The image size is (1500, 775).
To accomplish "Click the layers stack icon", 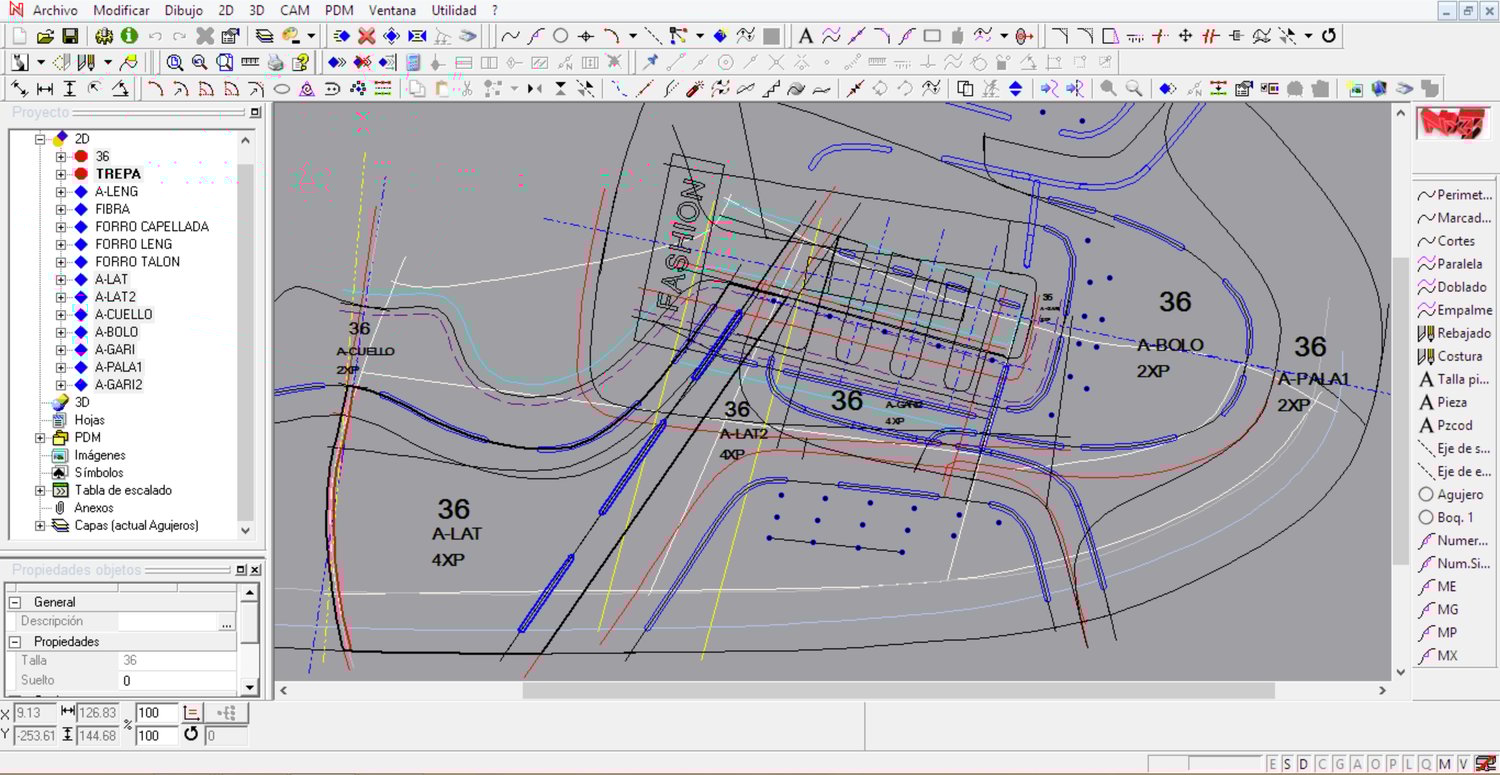I will pos(264,36).
